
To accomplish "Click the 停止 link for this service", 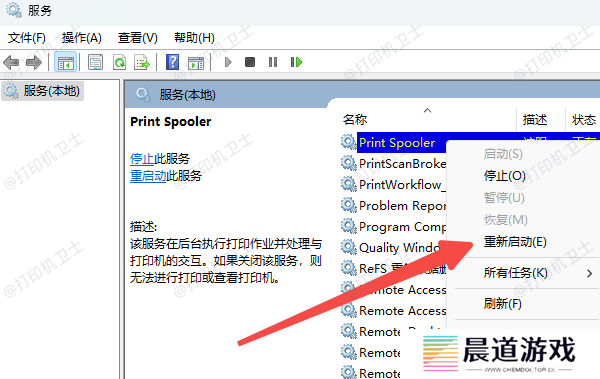I will point(142,158).
